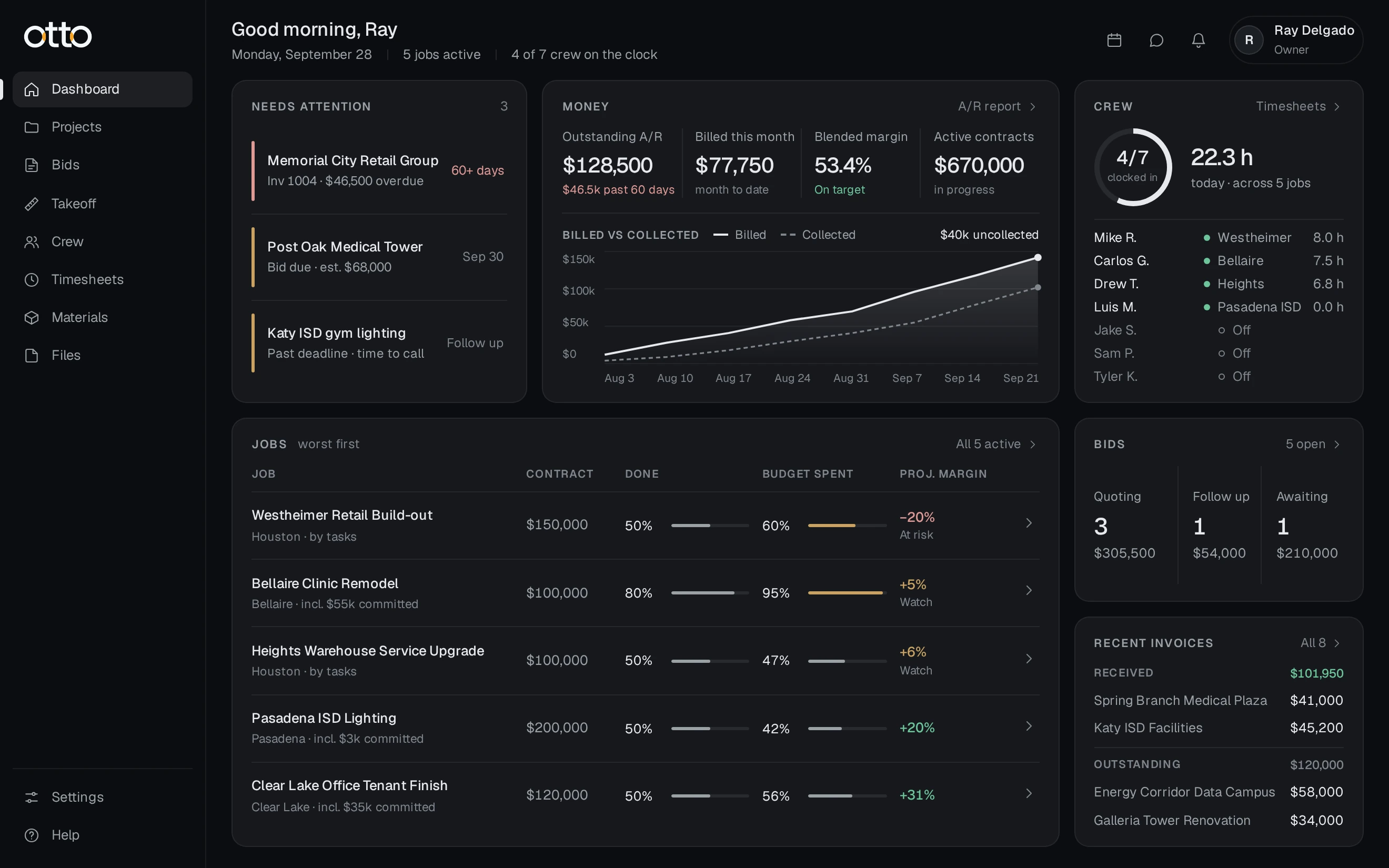Click the Bellaire Clinic done progress bar
This screenshot has width=1389, height=868.
[710, 593]
